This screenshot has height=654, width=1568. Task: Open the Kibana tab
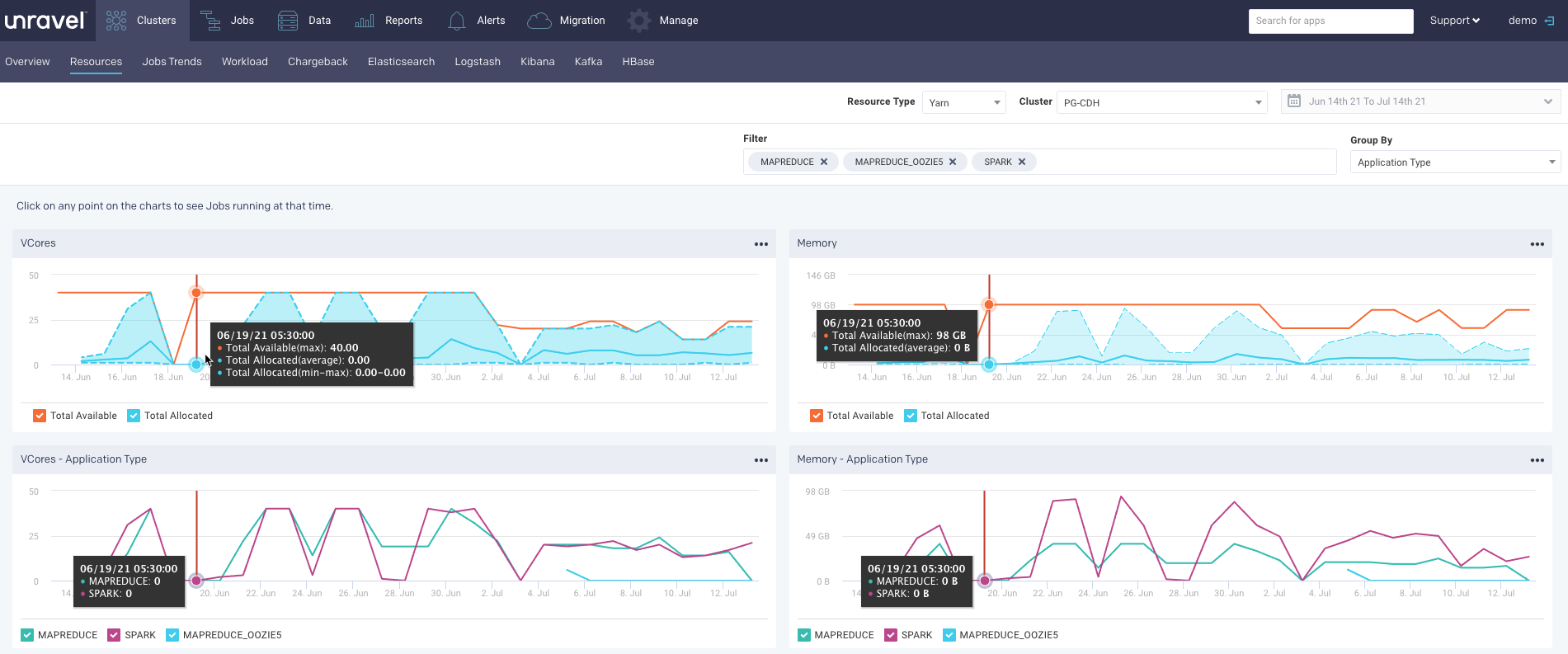[x=538, y=62]
